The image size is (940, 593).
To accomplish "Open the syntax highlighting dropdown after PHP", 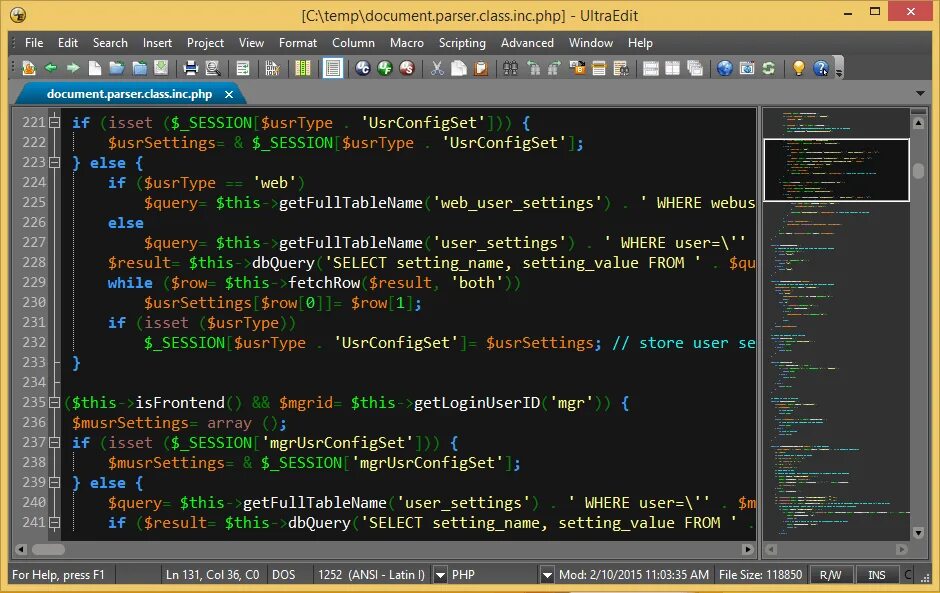I will [547, 575].
